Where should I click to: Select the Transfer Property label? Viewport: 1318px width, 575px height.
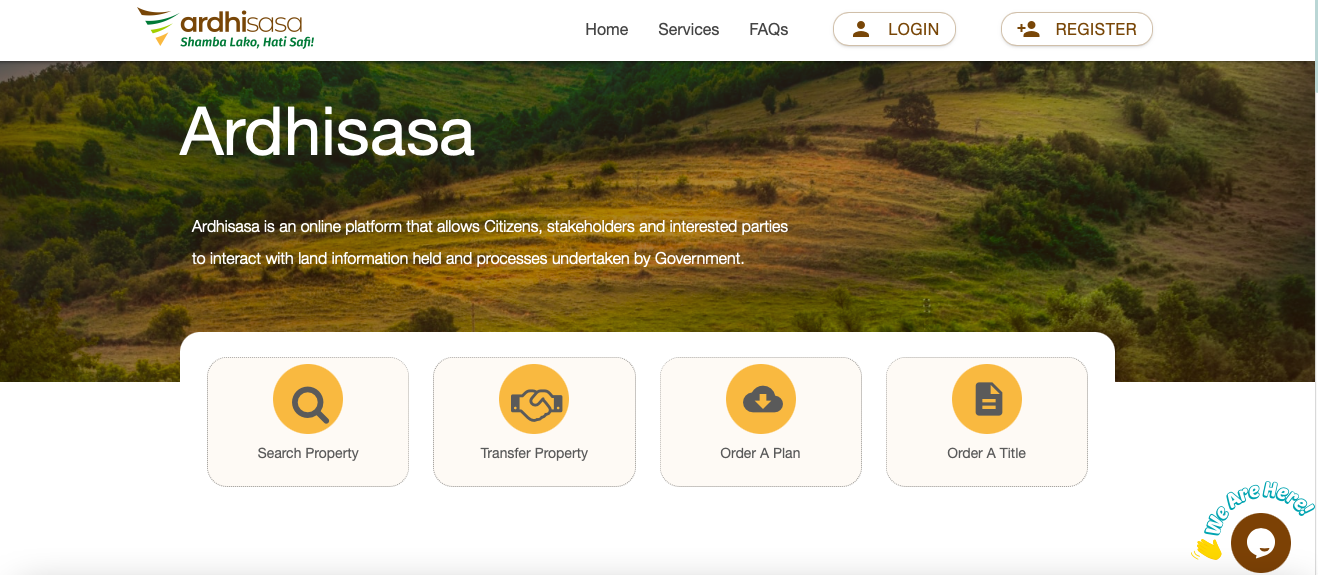(534, 453)
